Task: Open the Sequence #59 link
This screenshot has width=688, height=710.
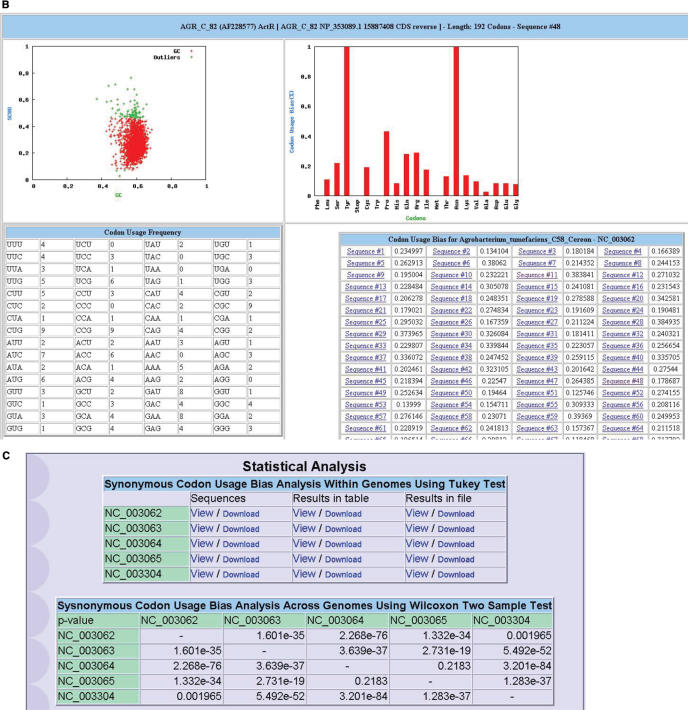Action: point(537,416)
